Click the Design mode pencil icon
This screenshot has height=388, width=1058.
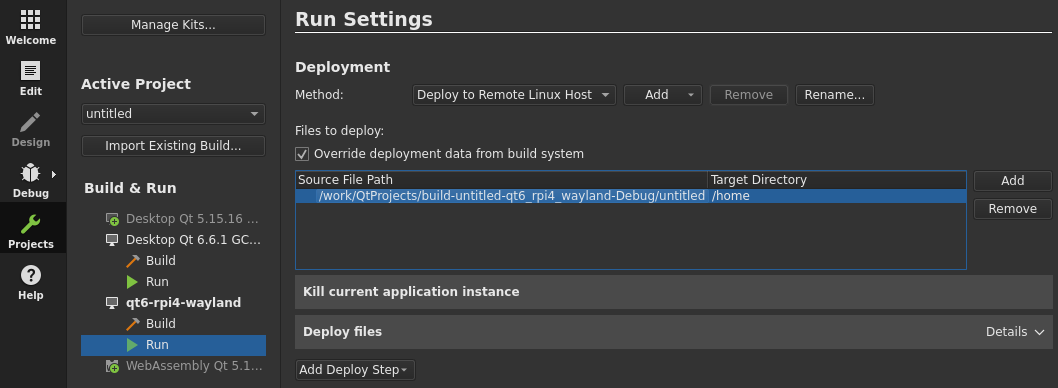[x=30, y=122]
